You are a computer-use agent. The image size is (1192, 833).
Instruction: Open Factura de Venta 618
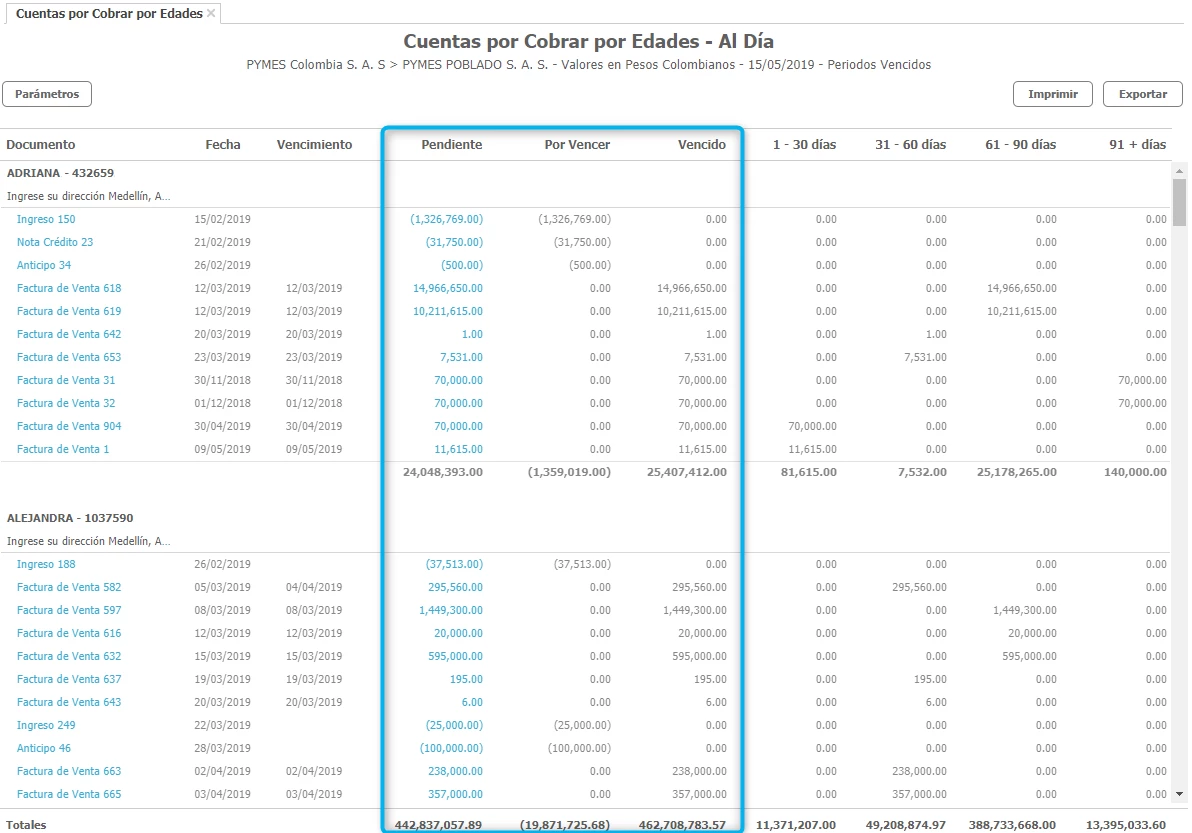click(69, 288)
